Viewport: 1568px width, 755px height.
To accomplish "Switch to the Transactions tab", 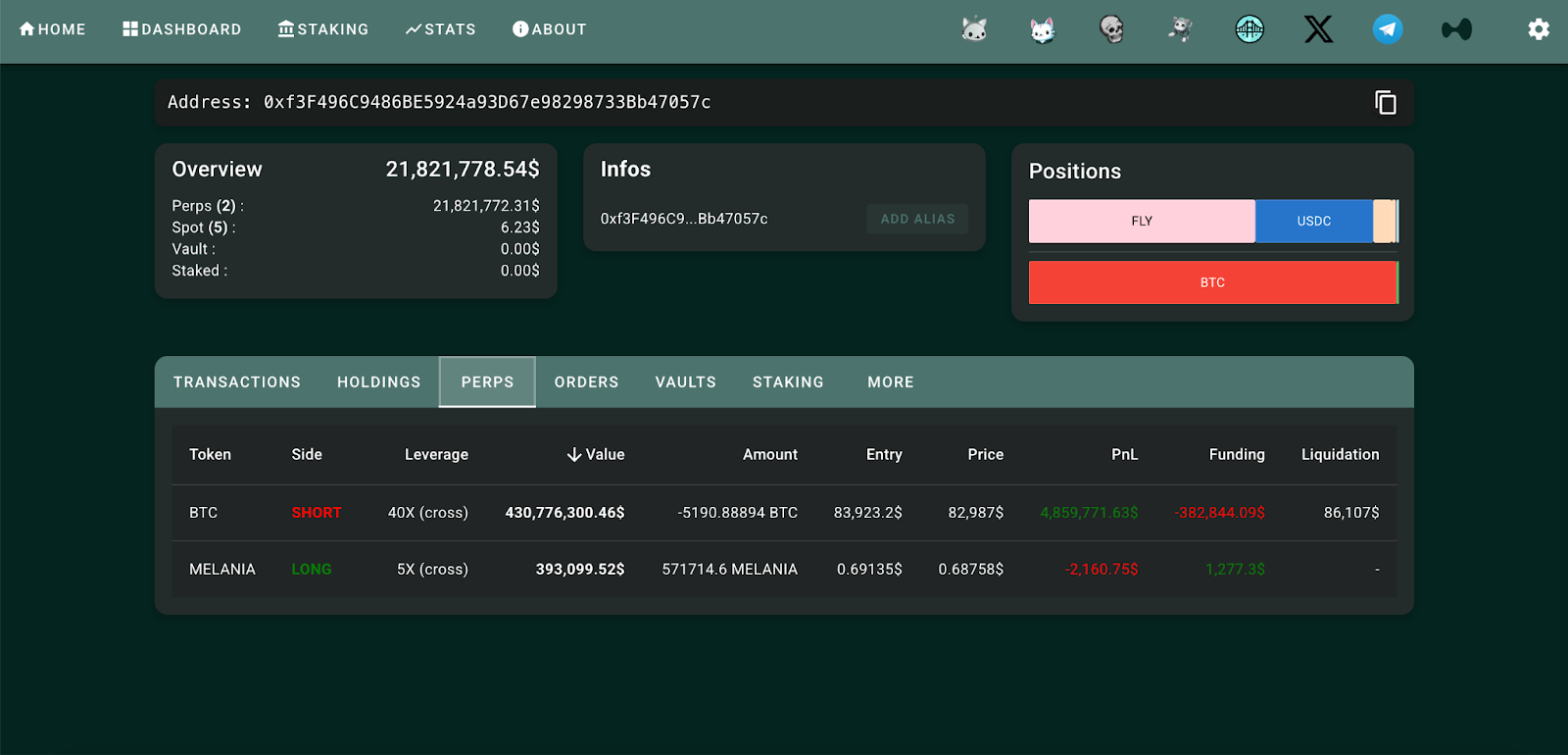I will coord(237,382).
